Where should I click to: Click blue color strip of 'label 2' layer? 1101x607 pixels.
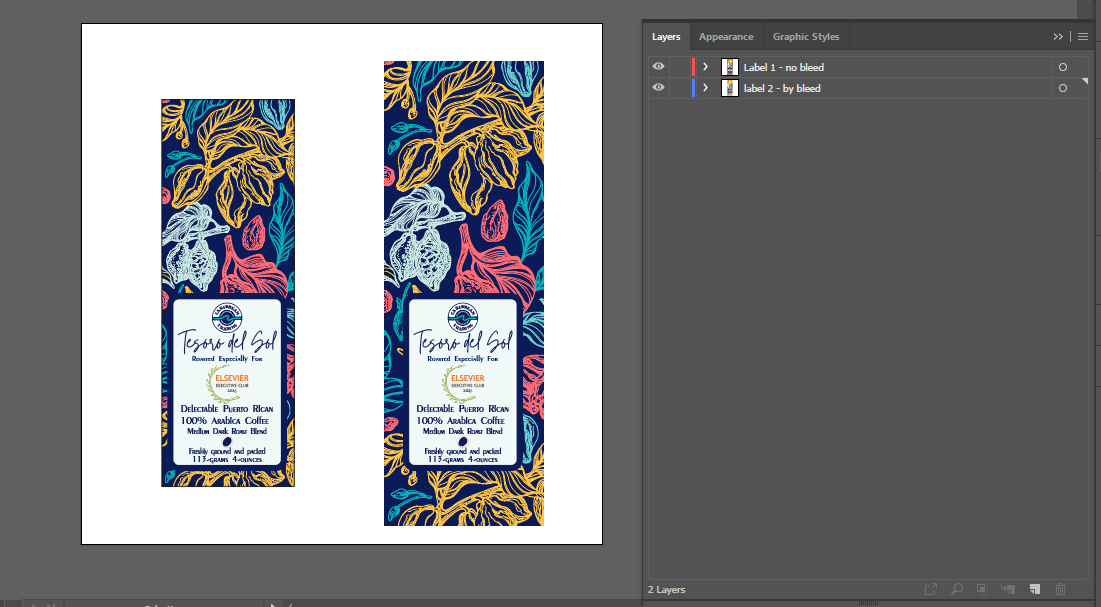click(693, 88)
